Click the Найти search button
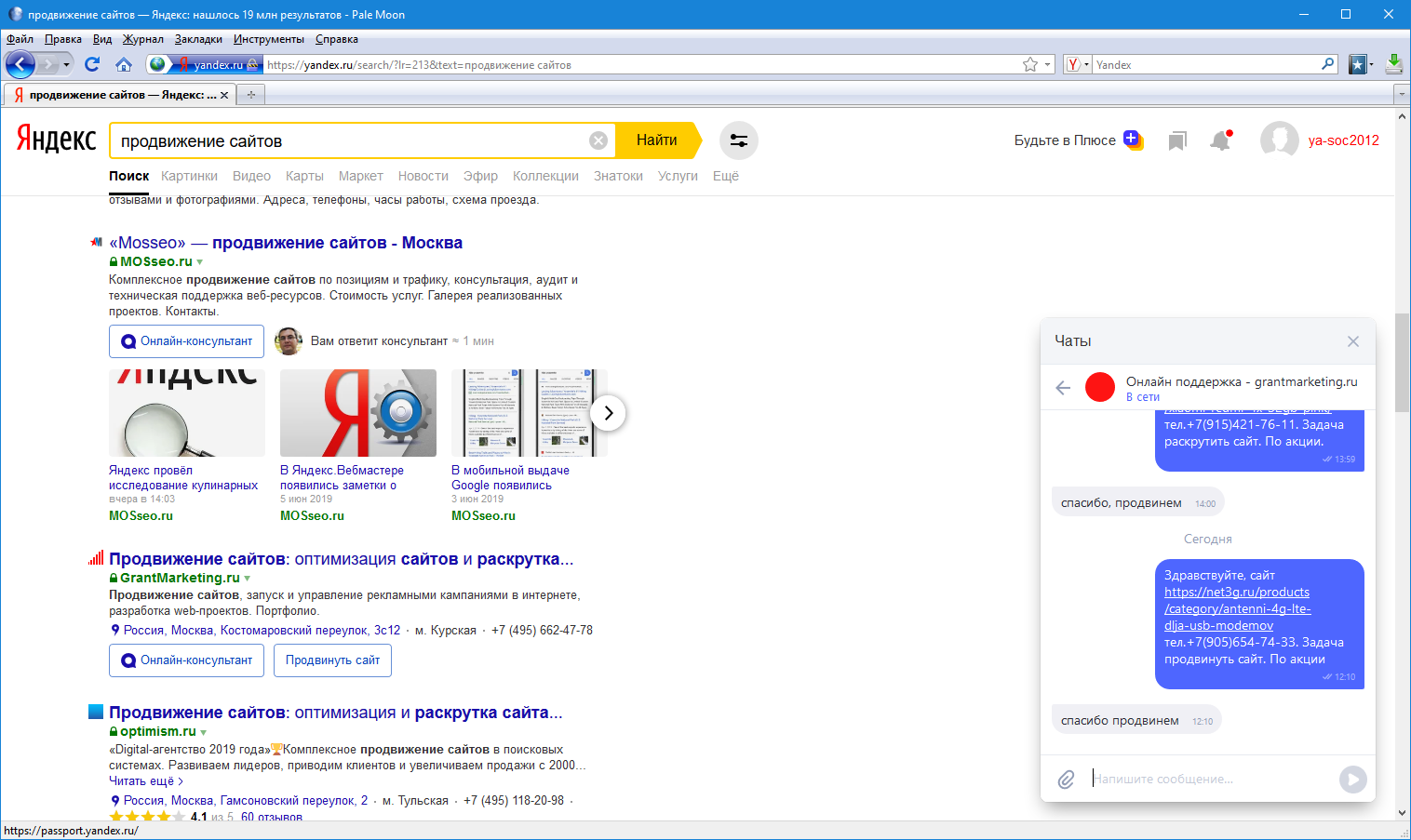Image resolution: width=1411 pixels, height=840 pixels. tap(657, 140)
